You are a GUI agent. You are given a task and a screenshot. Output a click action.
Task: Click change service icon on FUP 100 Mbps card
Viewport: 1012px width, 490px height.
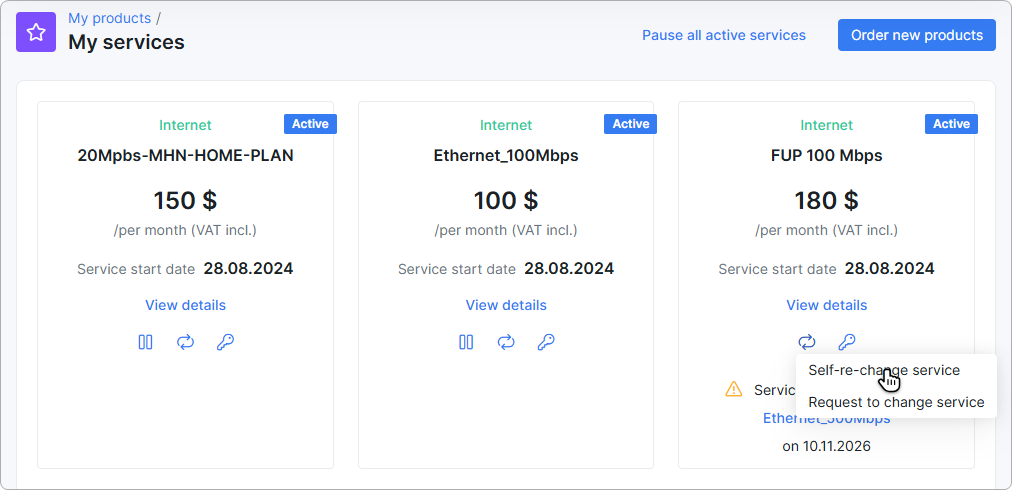coord(807,342)
